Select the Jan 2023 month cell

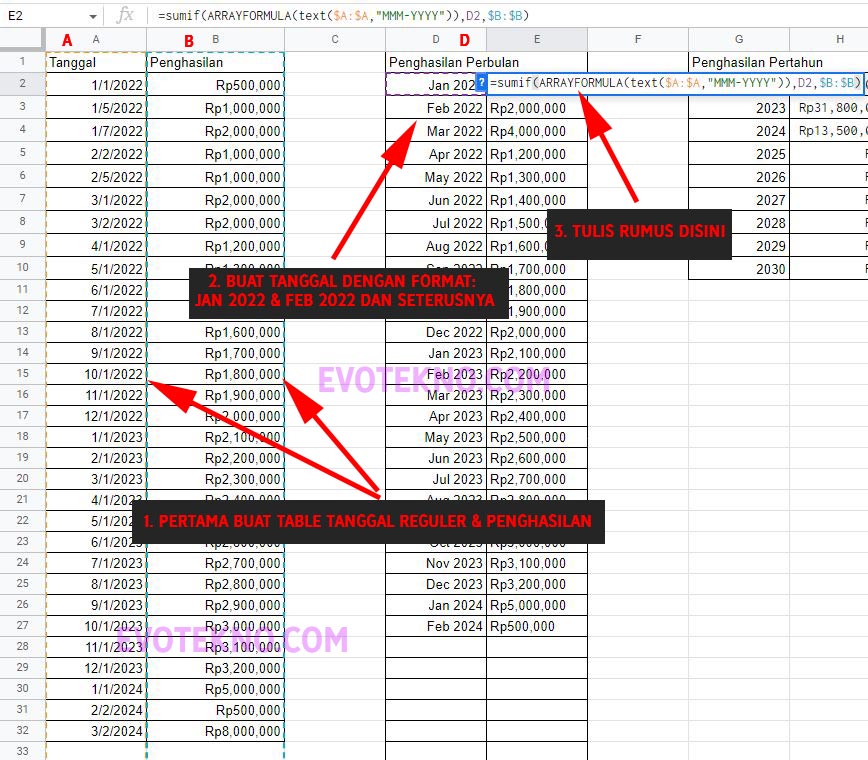[436, 353]
